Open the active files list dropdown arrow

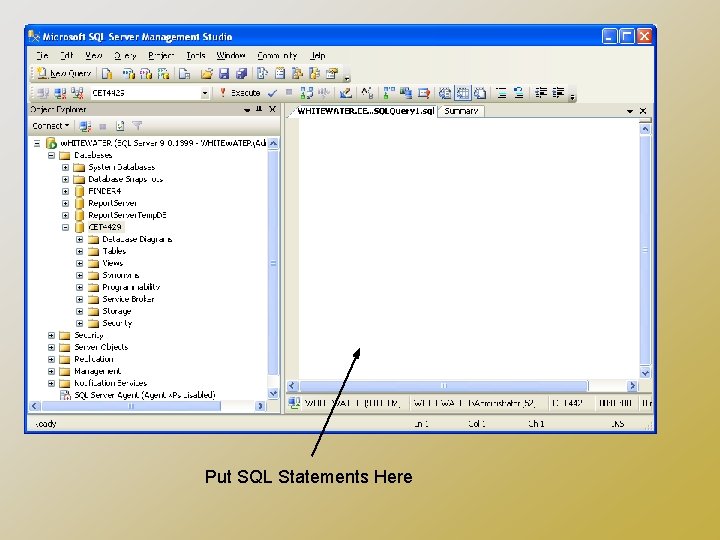[x=630, y=111]
